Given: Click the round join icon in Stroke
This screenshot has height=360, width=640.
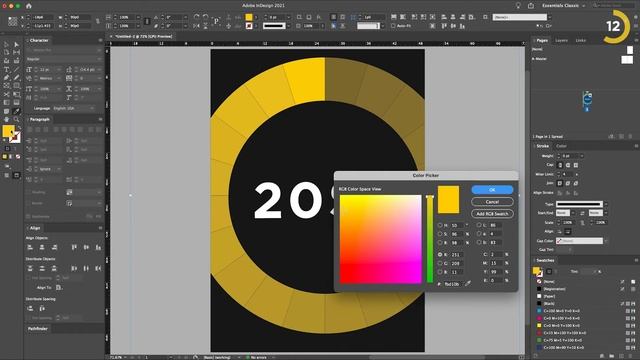Looking at the screenshot, I should [568, 183].
